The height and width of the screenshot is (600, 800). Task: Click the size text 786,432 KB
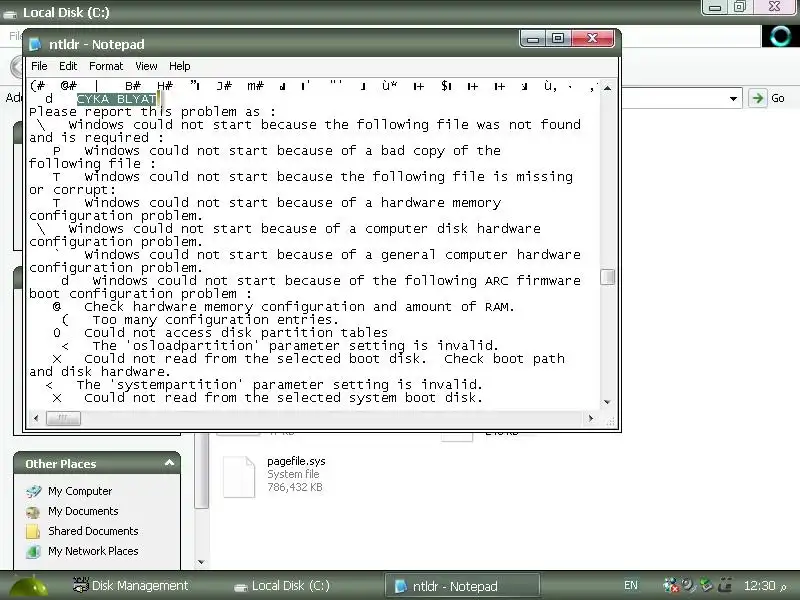(x=295, y=487)
